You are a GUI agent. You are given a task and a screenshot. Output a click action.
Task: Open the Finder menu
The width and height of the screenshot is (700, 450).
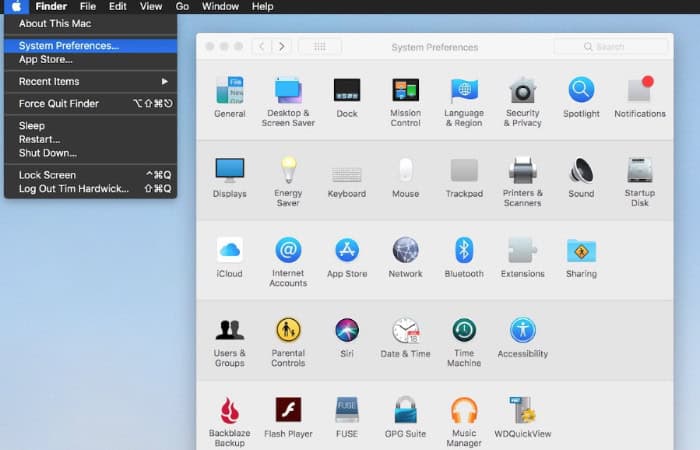tap(51, 7)
